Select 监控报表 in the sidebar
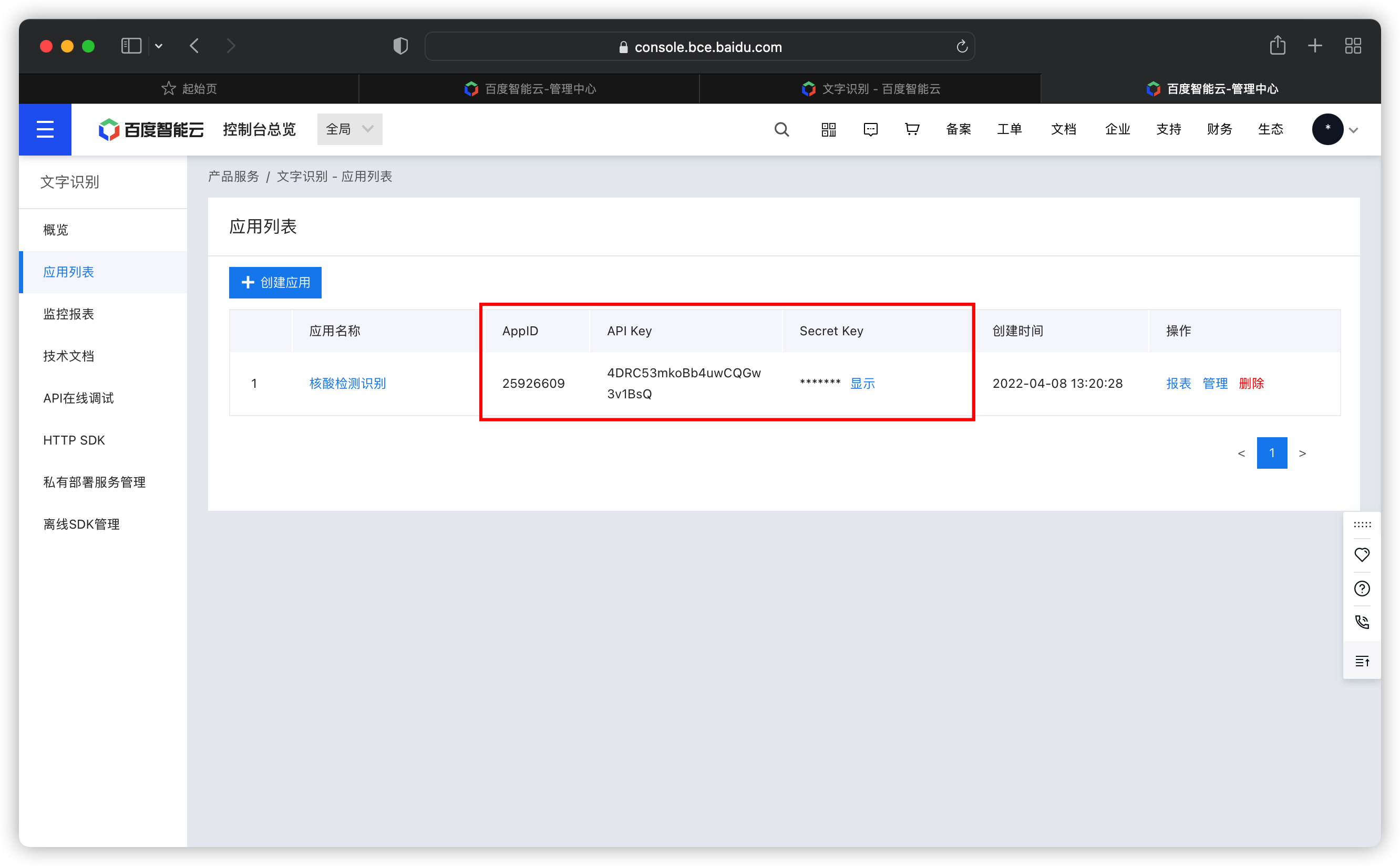This screenshot has height=866, width=1400. [x=103, y=314]
